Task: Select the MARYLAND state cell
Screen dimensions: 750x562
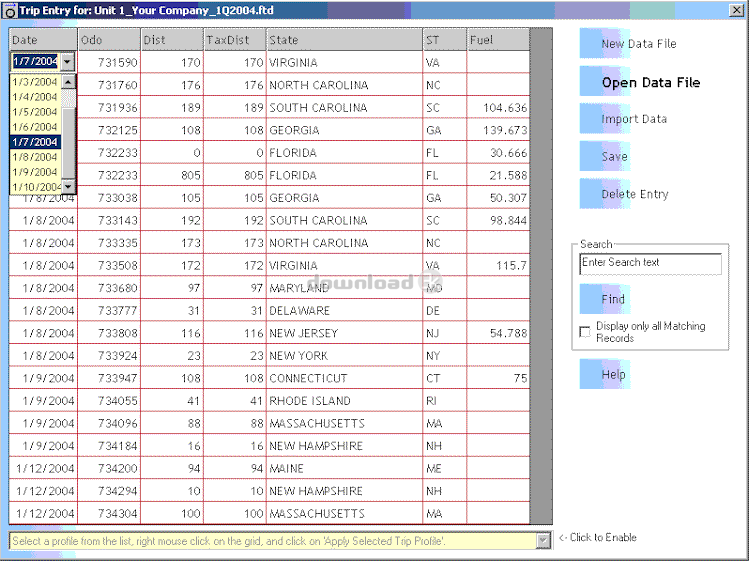Action: [344, 288]
